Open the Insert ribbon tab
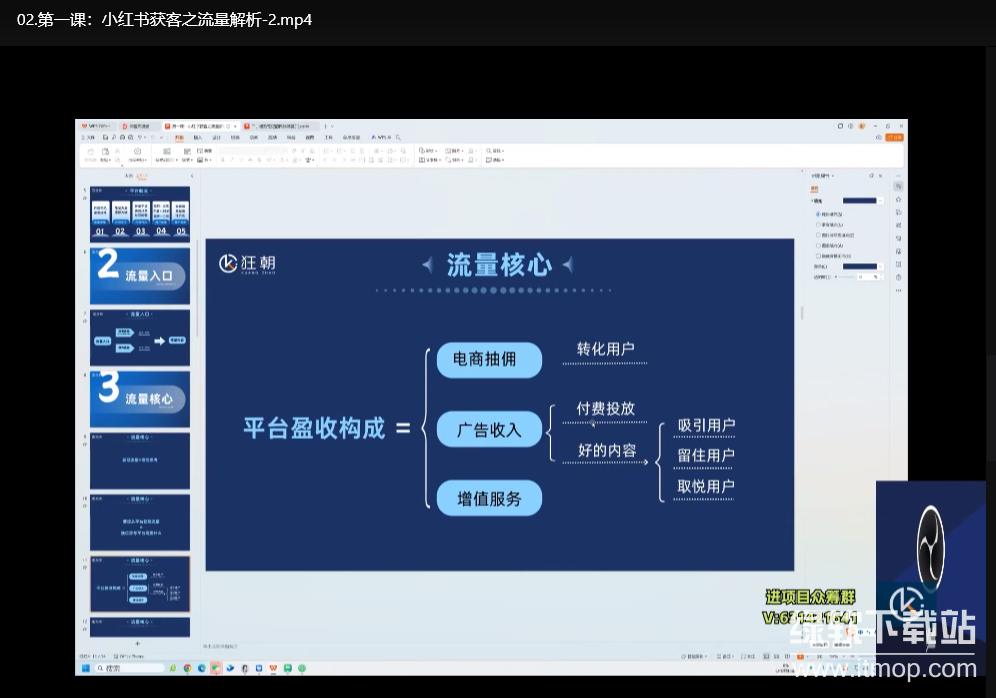The height and width of the screenshot is (698, 996). pos(197,137)
